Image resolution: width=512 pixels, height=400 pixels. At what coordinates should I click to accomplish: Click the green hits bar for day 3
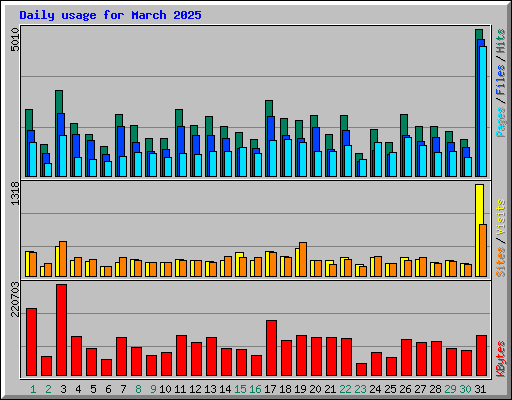click(x=59, y=102)
